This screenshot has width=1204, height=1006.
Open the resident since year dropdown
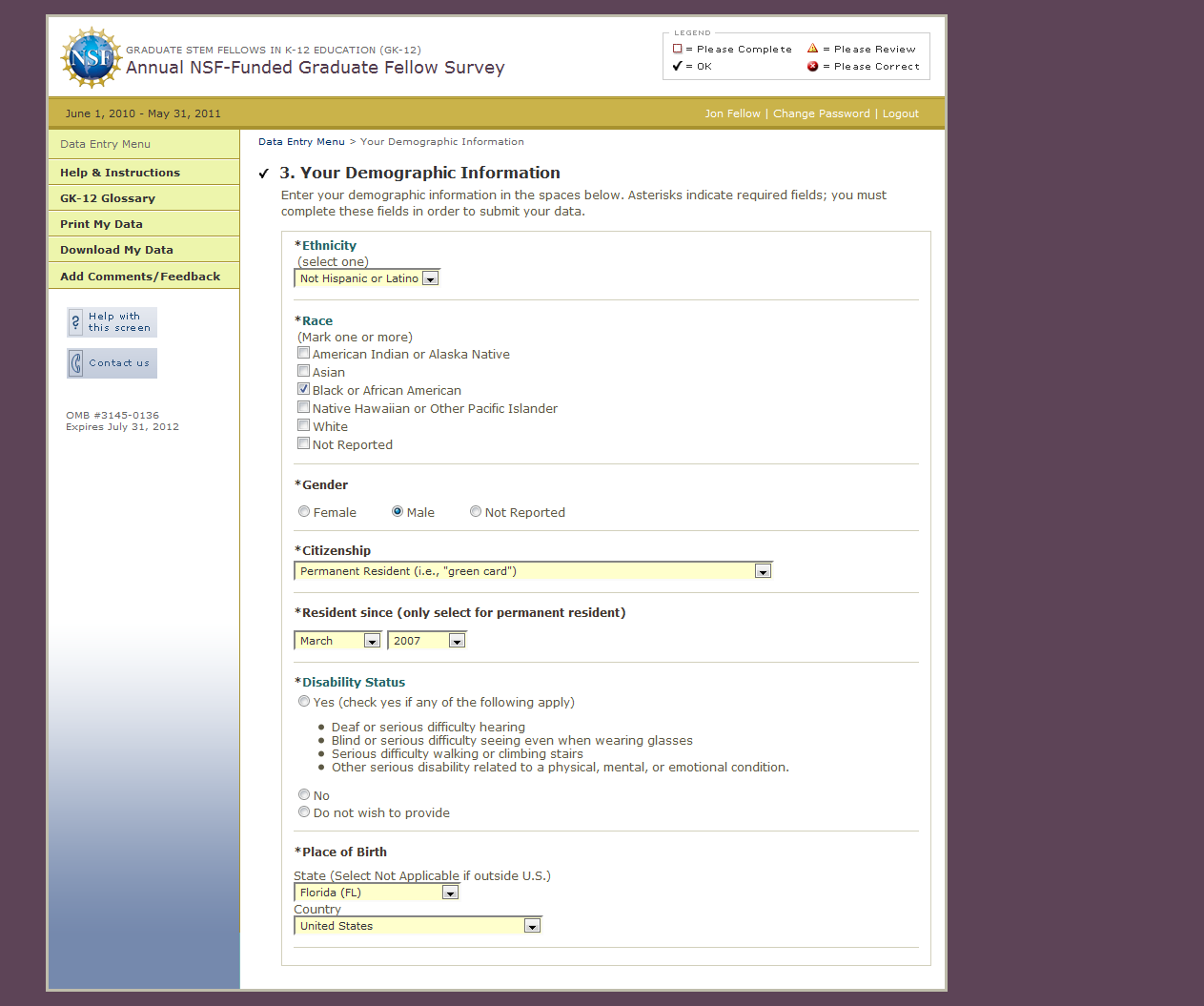tap(457, 642)
